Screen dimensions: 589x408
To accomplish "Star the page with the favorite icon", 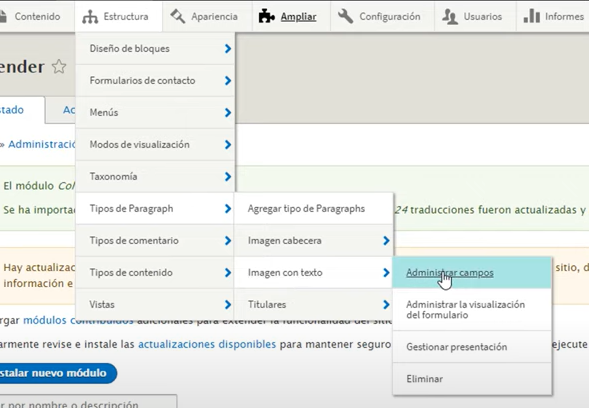I will (x=59, y=67).
